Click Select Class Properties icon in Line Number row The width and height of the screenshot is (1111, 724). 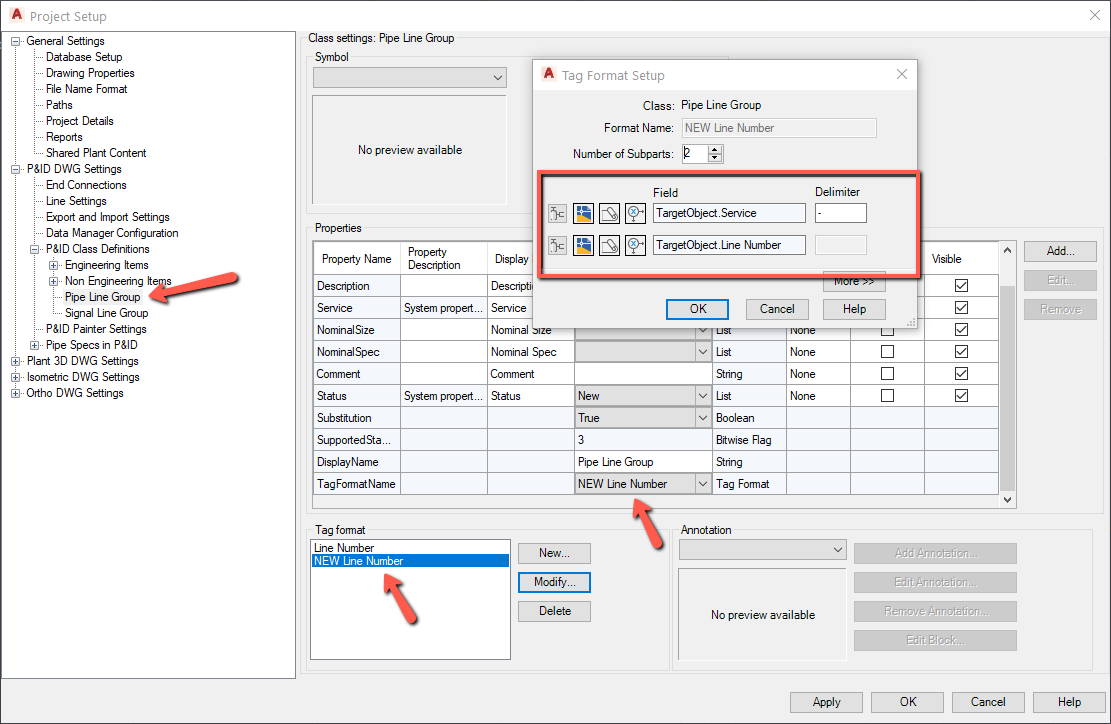pos(558,246)
